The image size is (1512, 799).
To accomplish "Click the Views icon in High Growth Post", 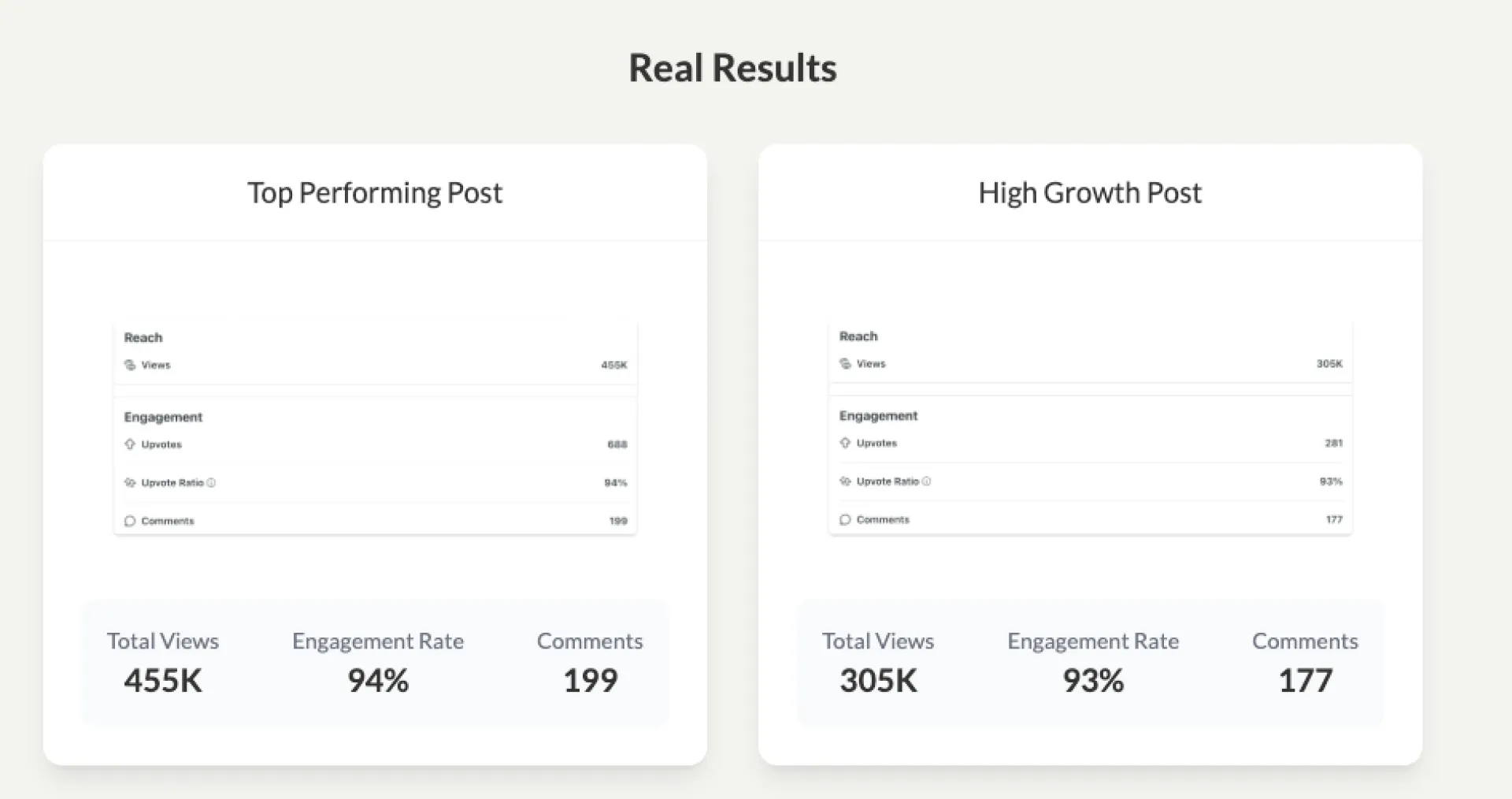I will tap(845, 363).
